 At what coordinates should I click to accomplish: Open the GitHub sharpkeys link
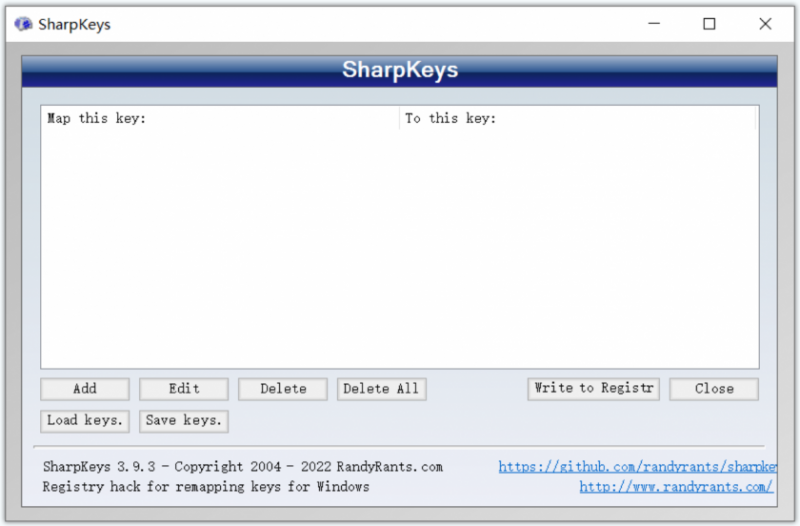coord(638,466)
